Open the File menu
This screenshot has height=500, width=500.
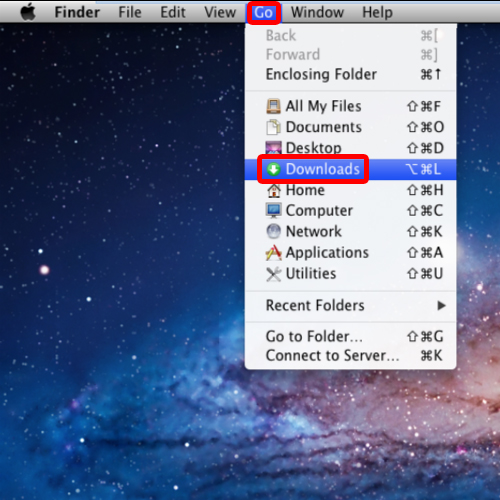click(130, 12)
